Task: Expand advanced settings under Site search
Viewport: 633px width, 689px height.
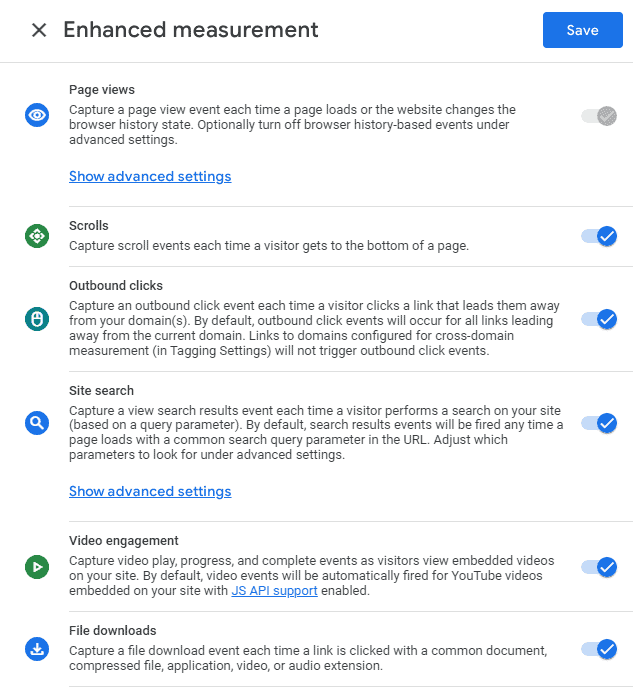Action: (150, 492)
